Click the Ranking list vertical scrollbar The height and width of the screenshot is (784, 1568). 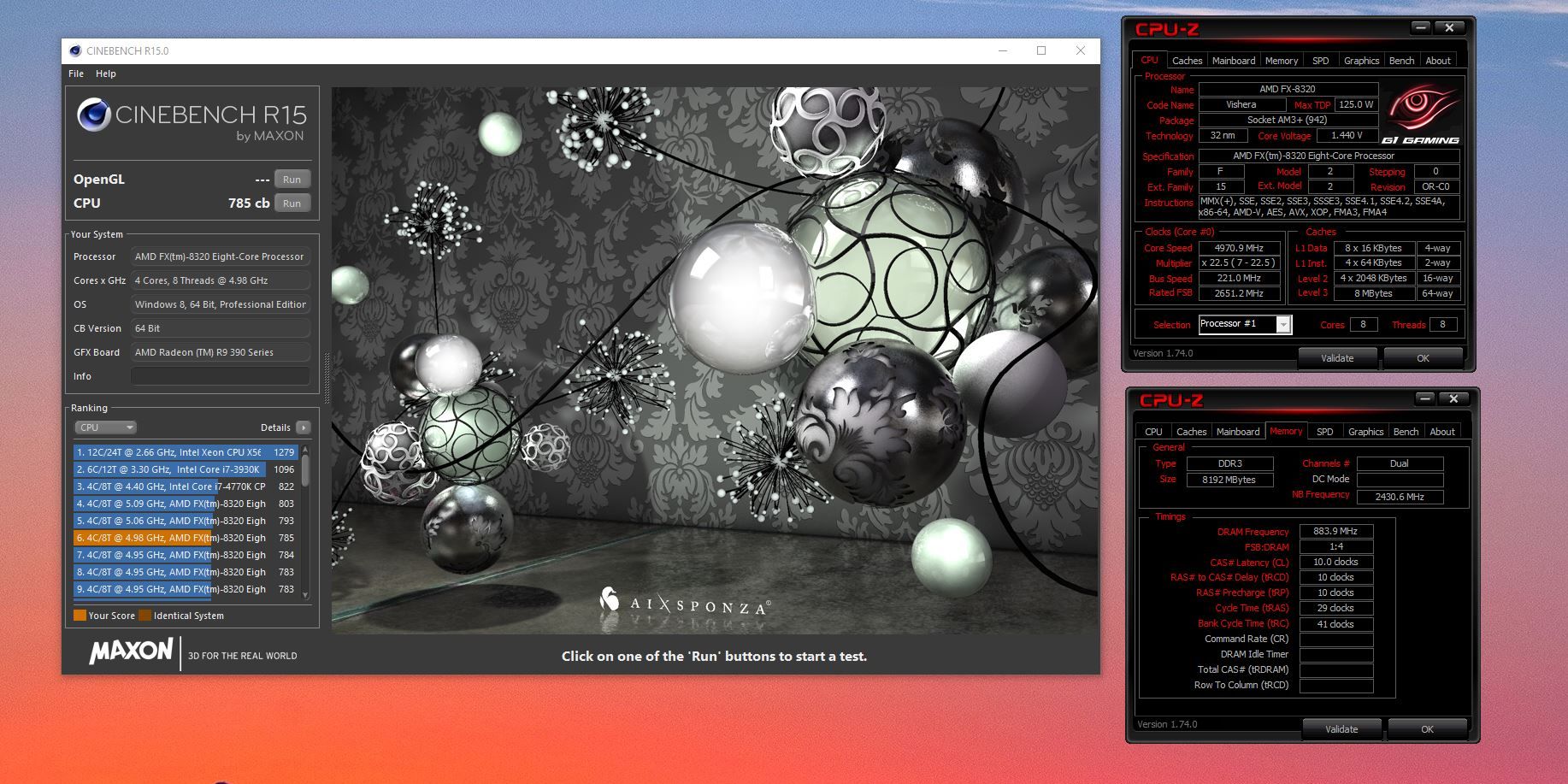click(305, 522)
